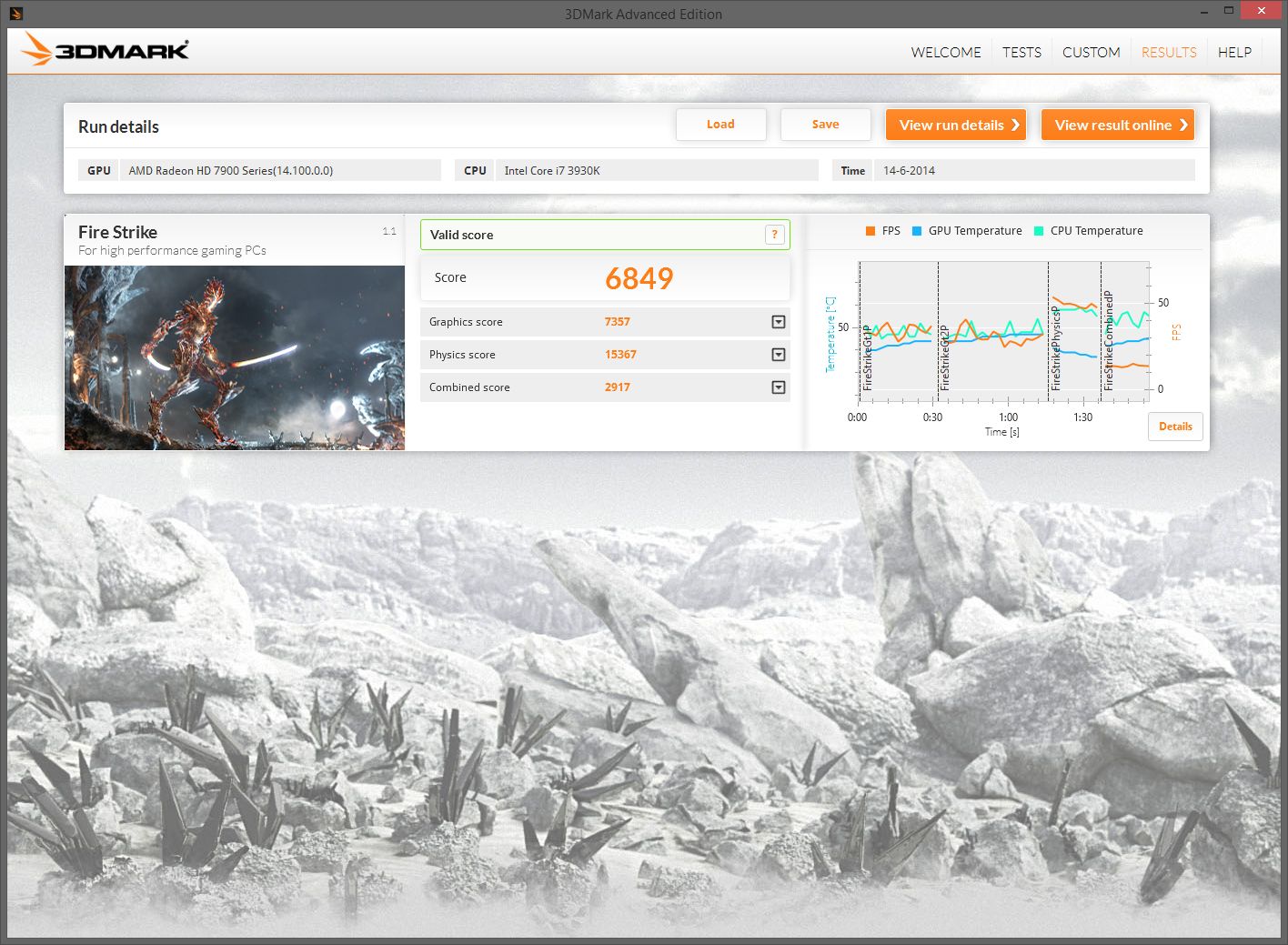Click the Save button
The image size is (1288, 945).
coord(825,125)
